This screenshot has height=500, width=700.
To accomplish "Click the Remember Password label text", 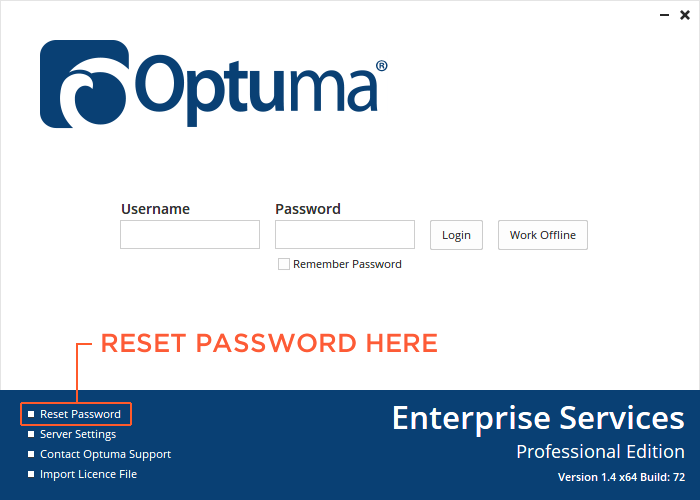I will pyautogui.click(x=347, y=264).
